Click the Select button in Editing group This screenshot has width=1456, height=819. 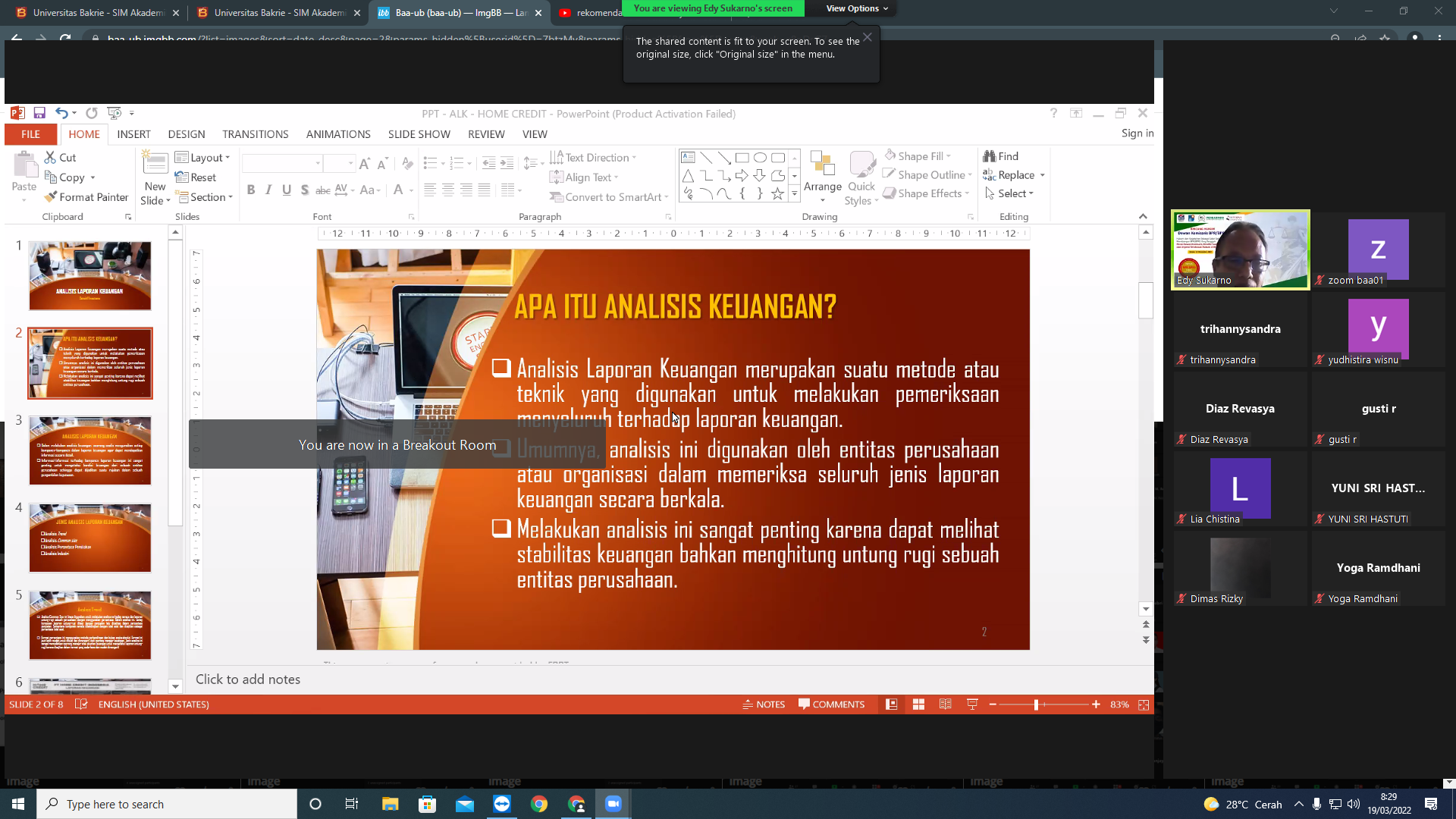[1009, 193]
